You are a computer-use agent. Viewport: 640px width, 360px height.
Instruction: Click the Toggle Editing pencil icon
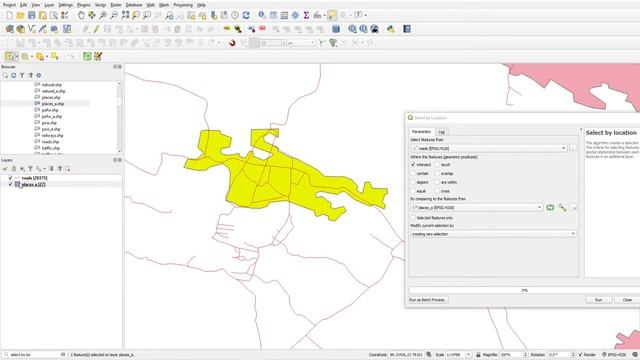pos(96,29)
